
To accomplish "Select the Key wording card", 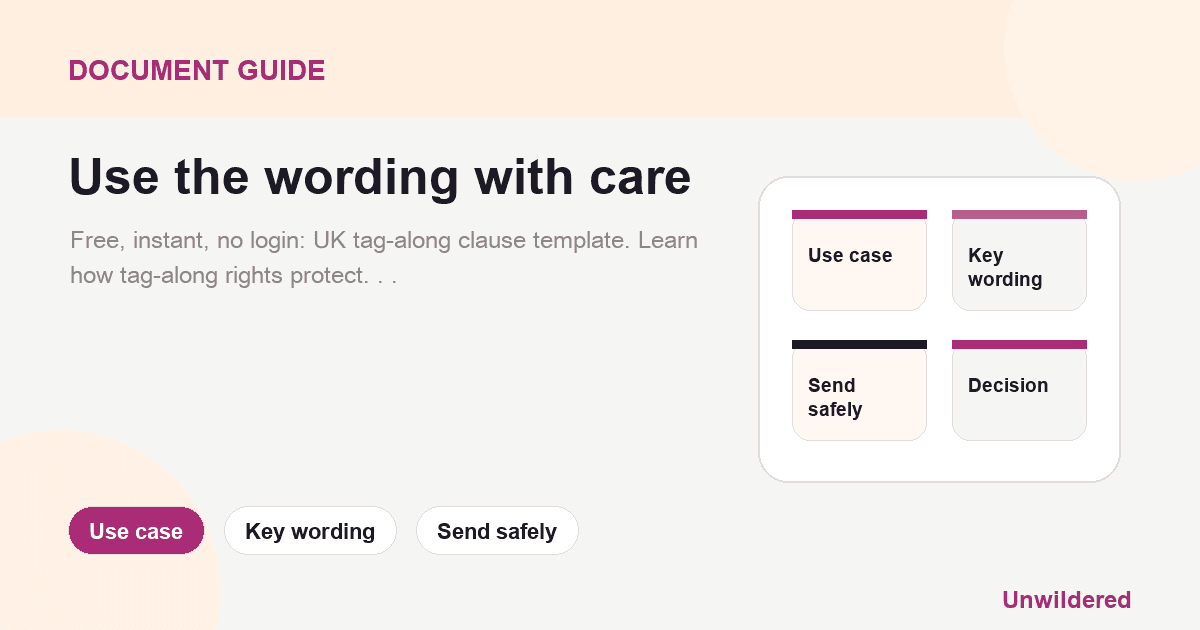I will tap(1019, 260).
